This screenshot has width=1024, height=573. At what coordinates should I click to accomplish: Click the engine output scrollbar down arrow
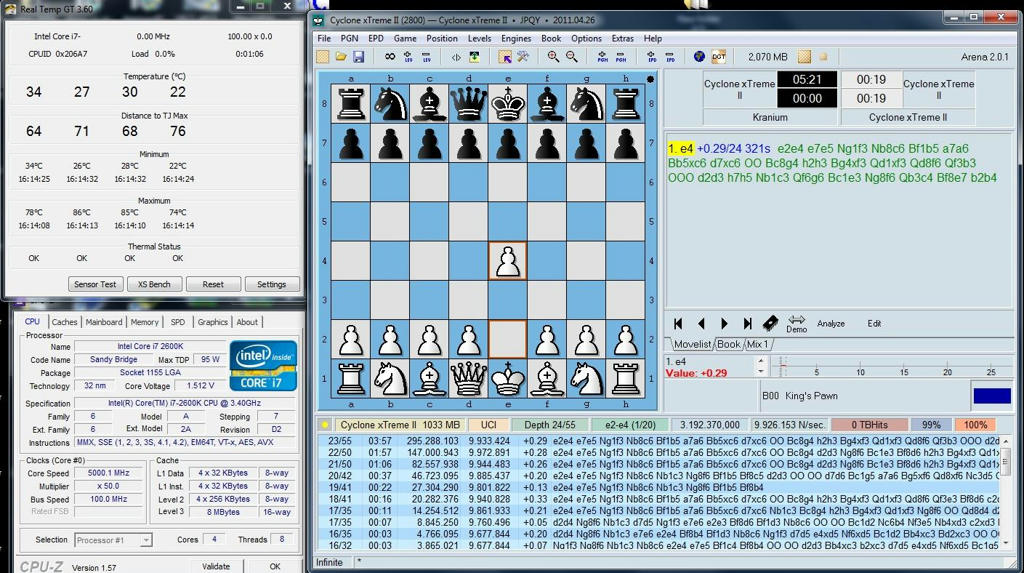(x=1006, y=543)
